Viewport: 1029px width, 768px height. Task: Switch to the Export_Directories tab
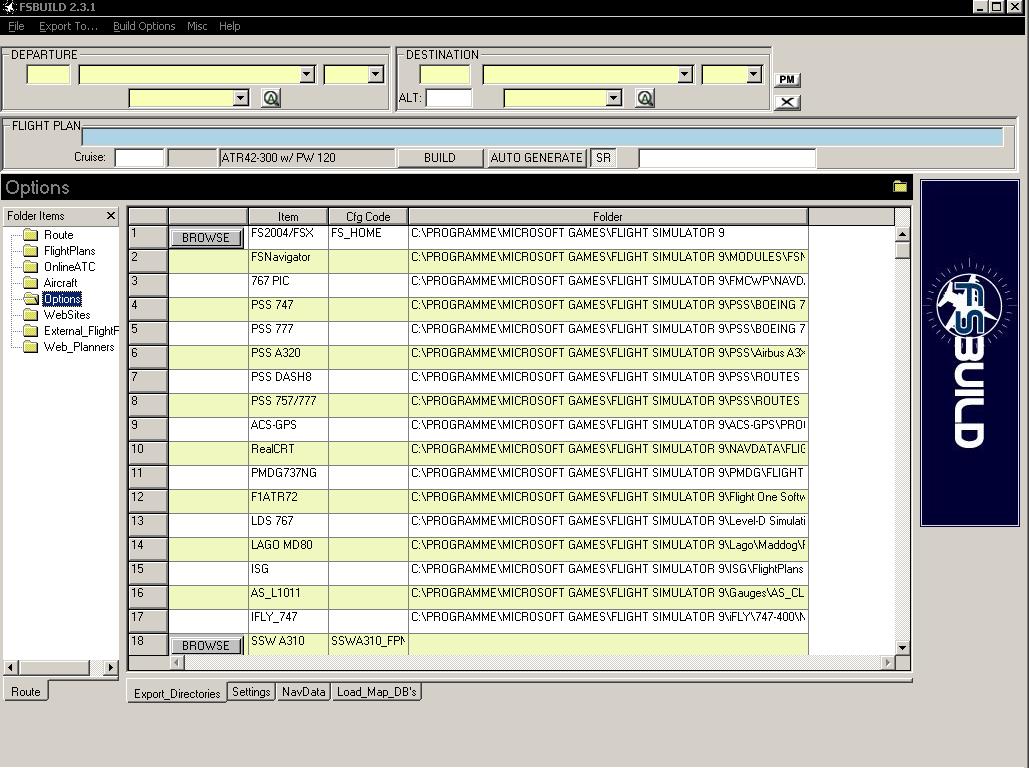pos(177,693)
